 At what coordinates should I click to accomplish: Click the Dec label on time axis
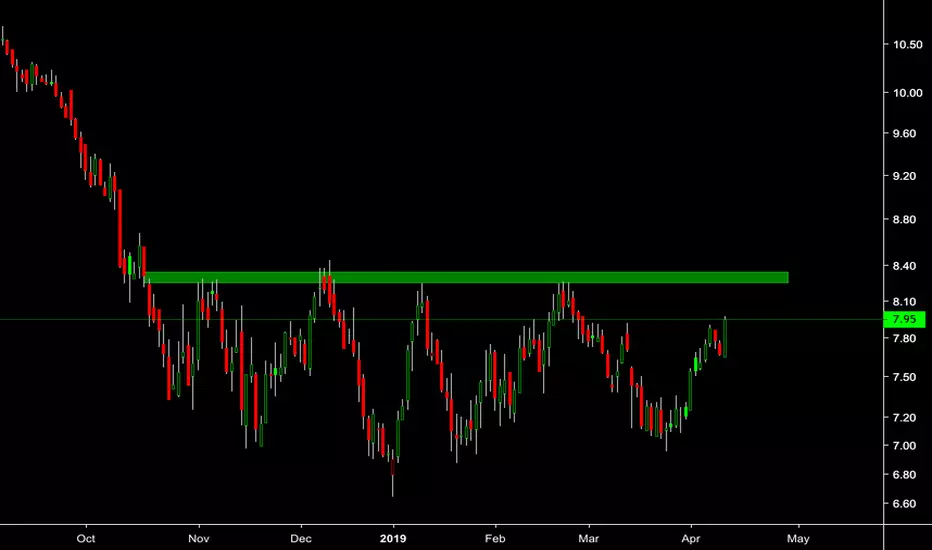click(301, 539)
